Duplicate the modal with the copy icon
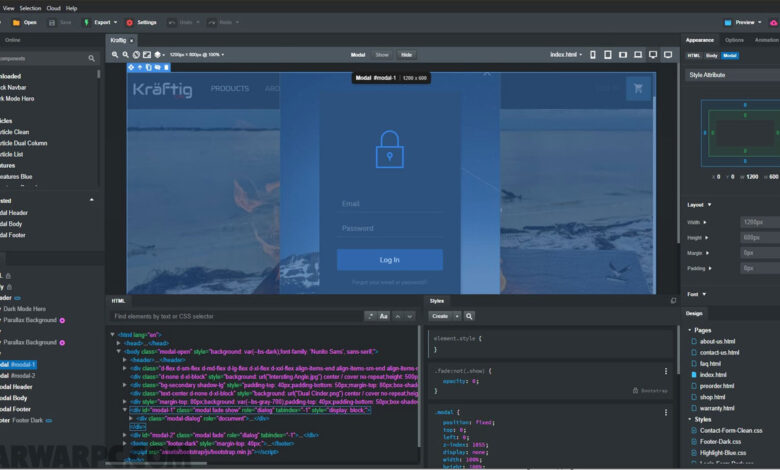Viewport: 780px width, 470px height. pos(148,67)
